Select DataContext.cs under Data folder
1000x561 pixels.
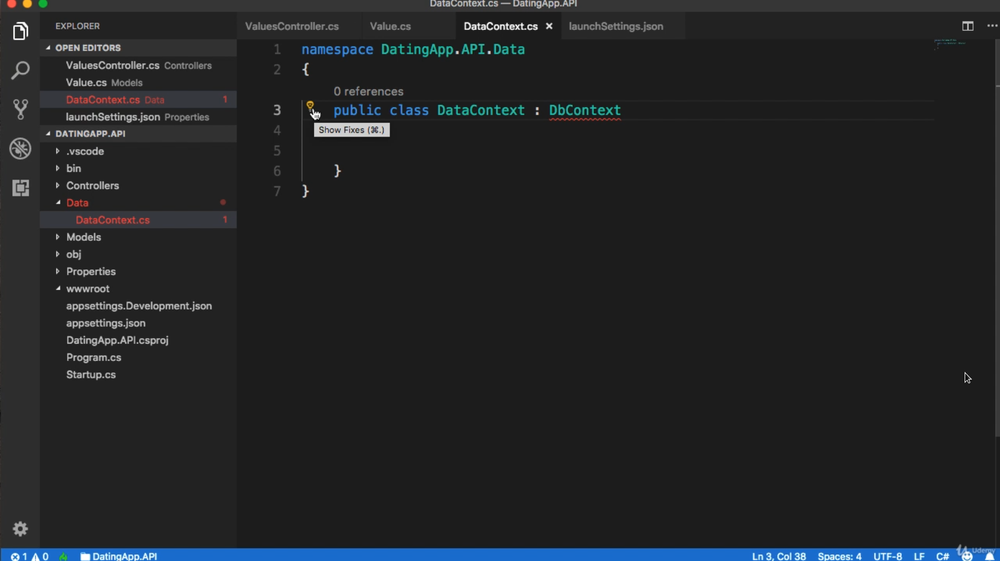pos(138,220)
